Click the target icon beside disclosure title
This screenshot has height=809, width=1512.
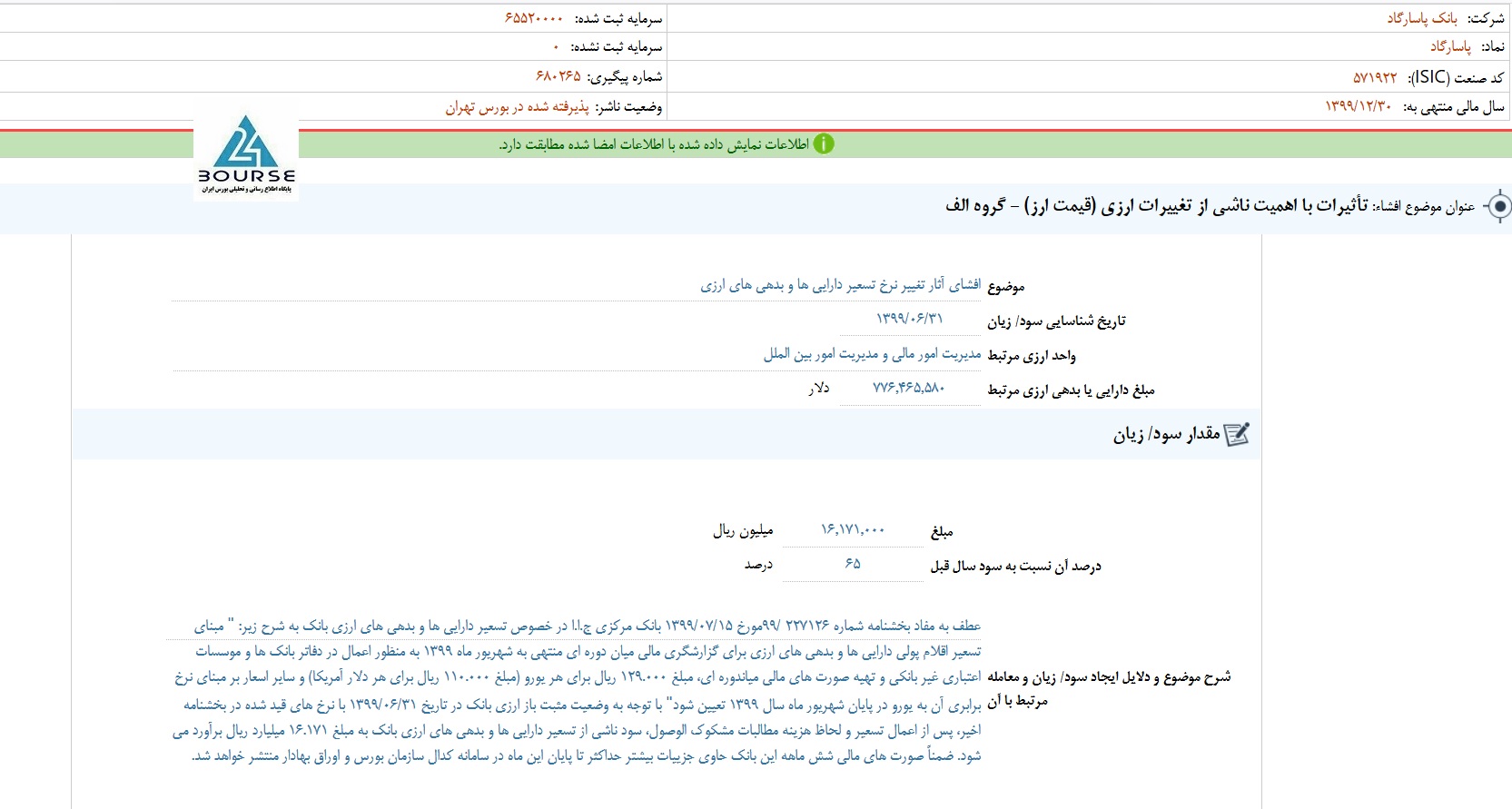(1499, 207)
